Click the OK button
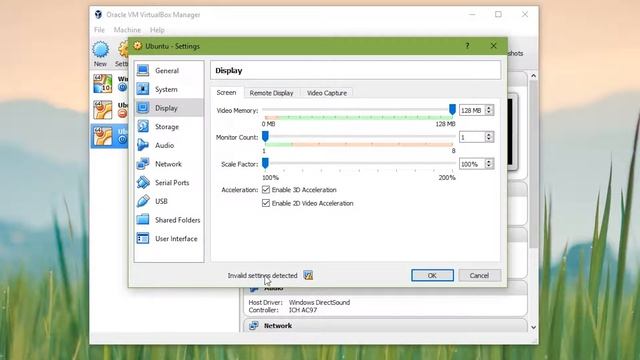640x360 pixels. pyautogui.click(x=432, y=276)
